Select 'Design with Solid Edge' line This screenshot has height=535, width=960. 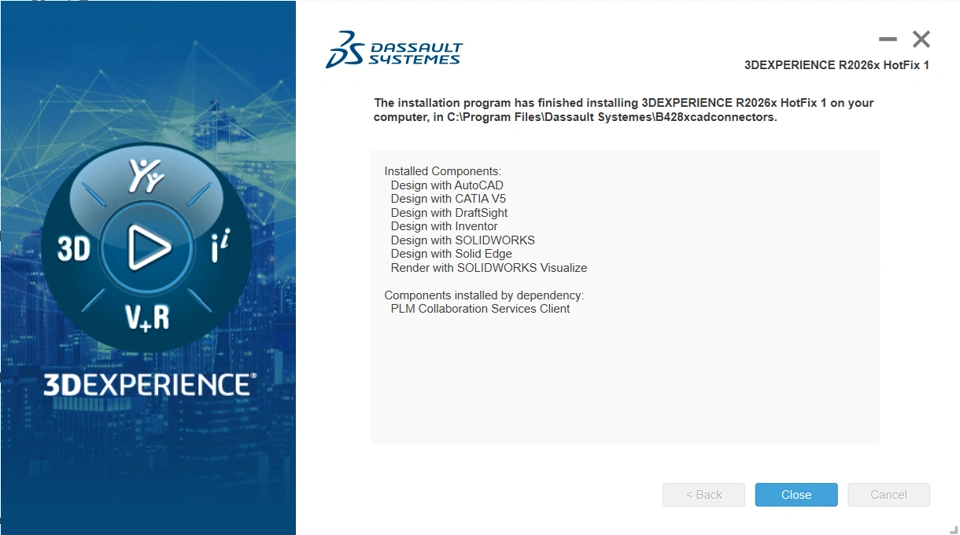(451, 253)
